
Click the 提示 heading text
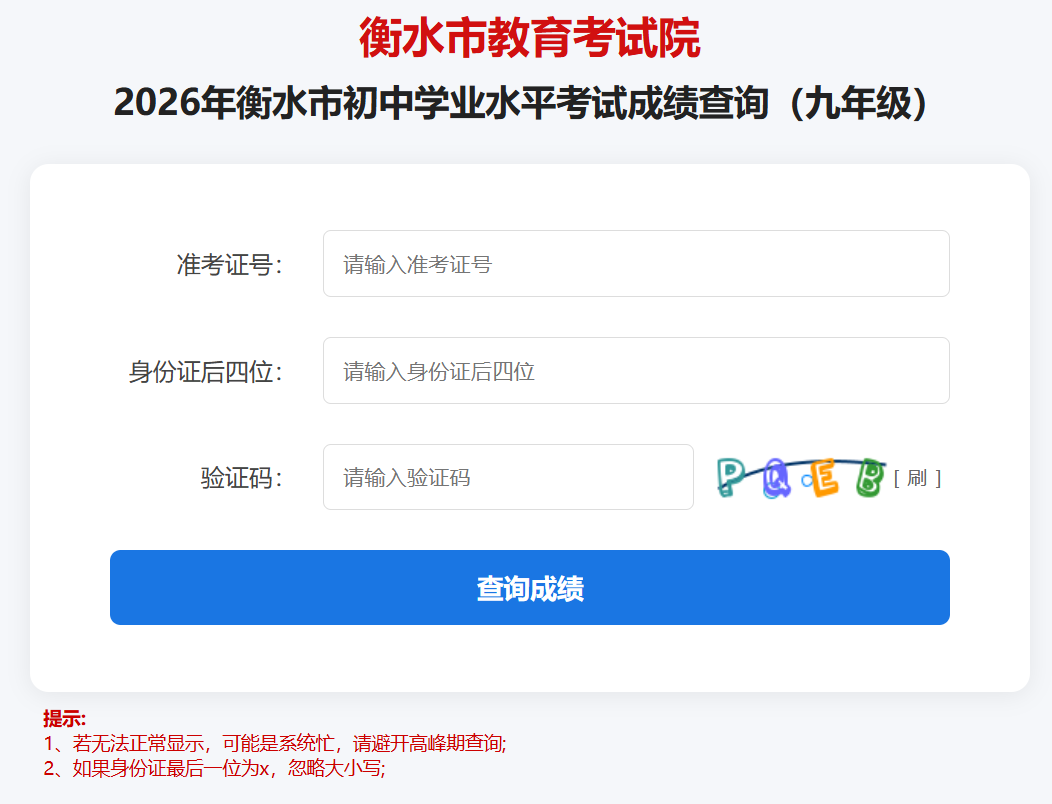click(x=64, y=719)
